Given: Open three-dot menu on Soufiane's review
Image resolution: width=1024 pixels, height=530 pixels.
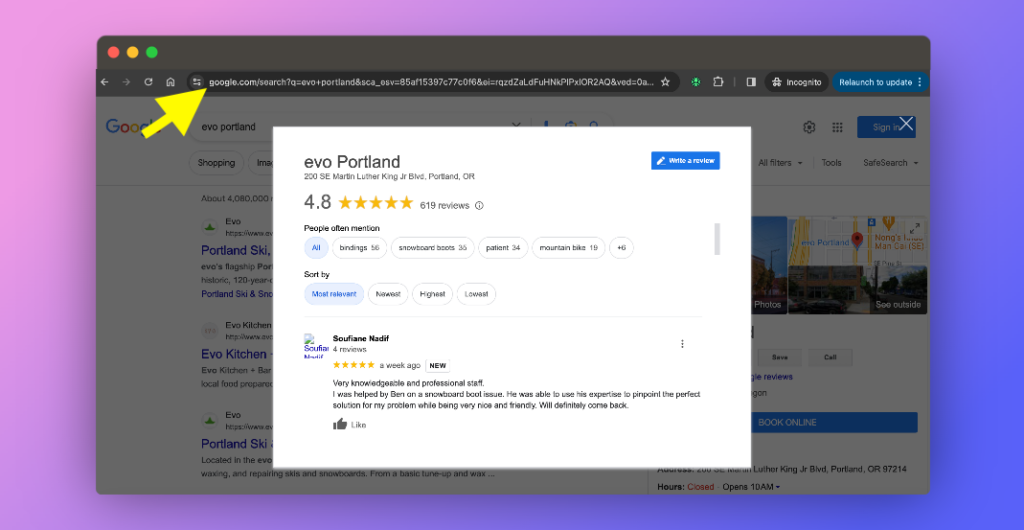Looking at the screenshot, I should point(682,344).
